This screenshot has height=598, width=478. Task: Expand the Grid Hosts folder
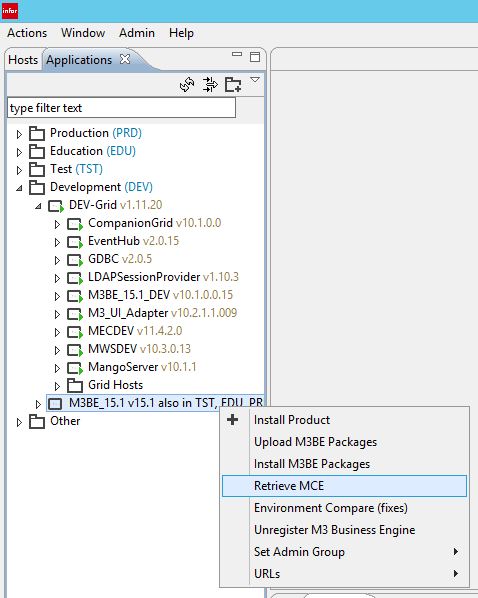[x=57, y=386]
